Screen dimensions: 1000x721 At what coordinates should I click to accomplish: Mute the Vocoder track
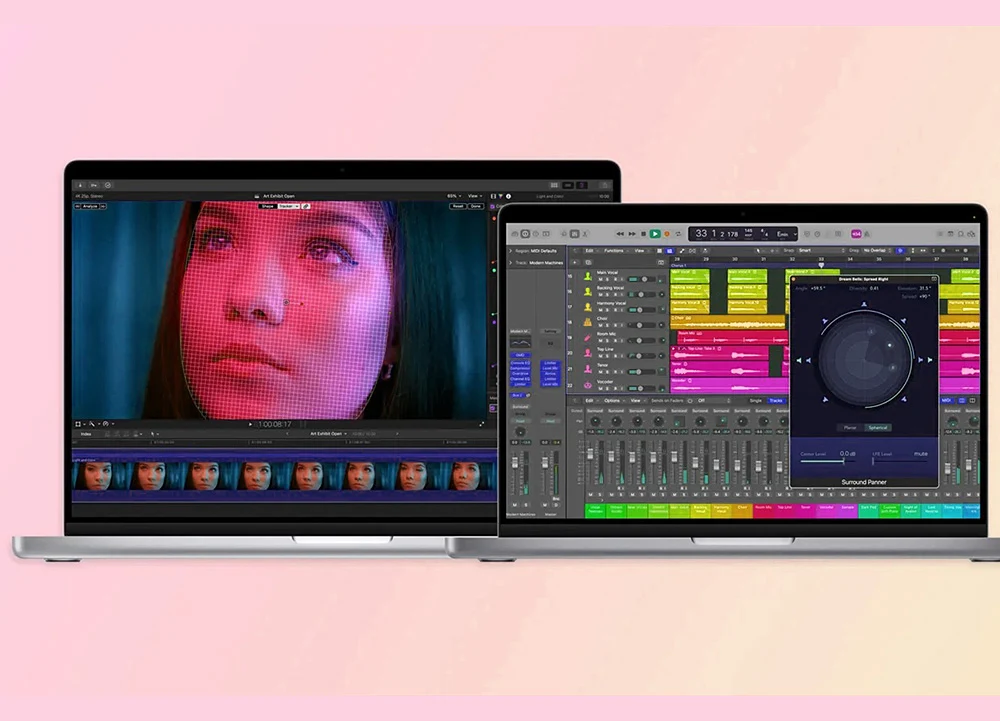600,389
